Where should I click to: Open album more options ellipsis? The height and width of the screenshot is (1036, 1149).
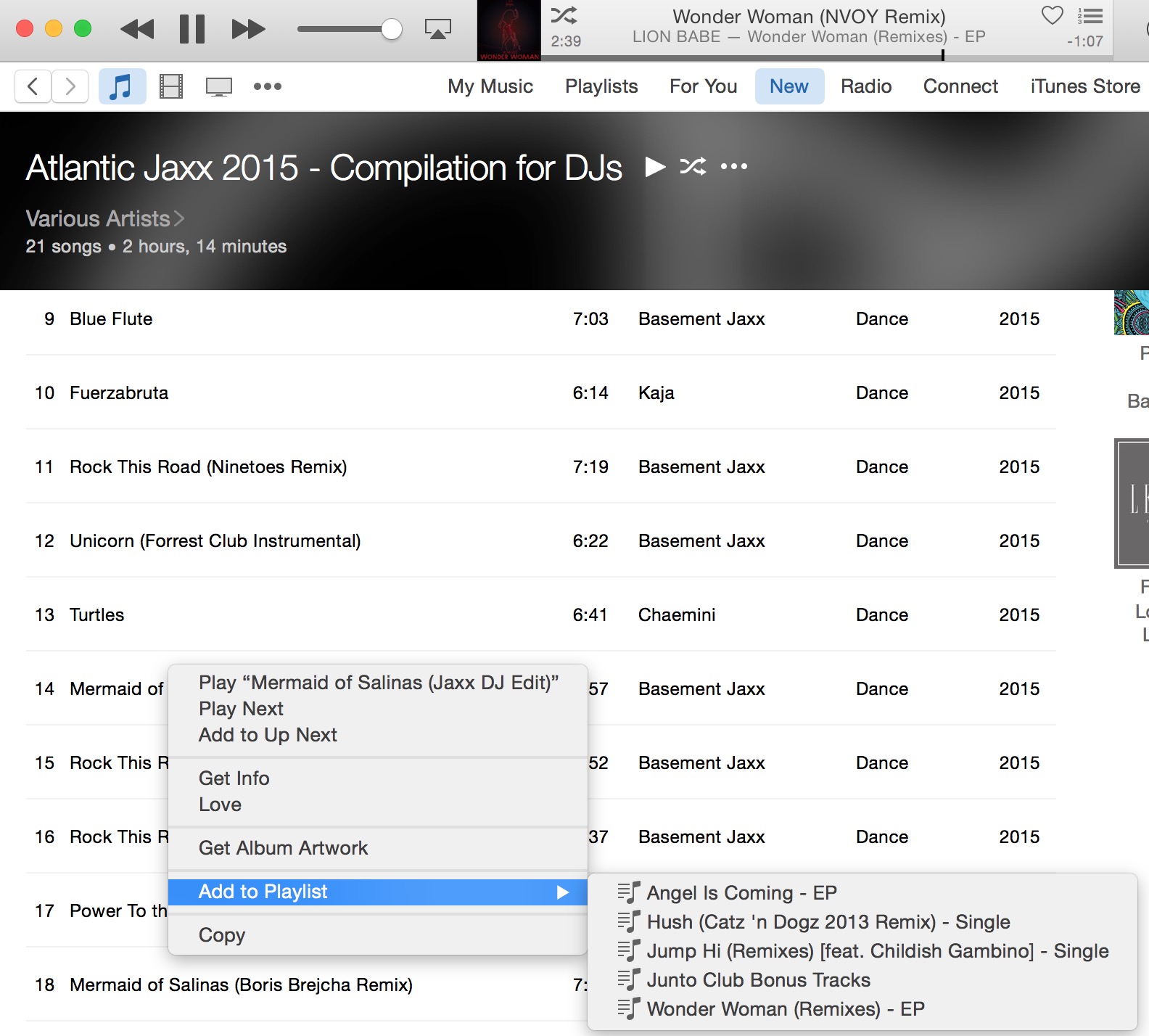tap(733, 167)
